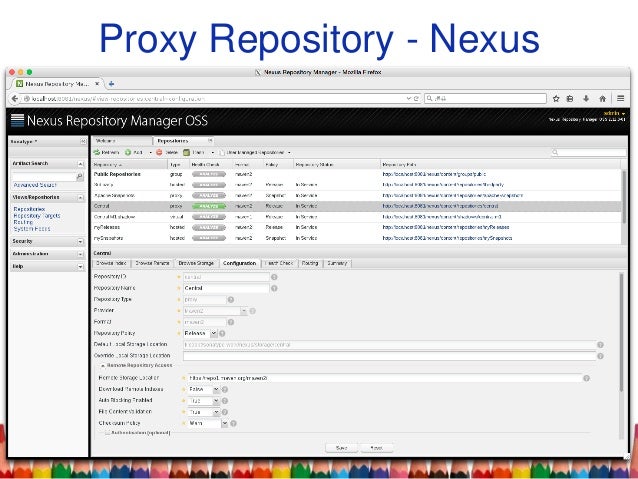The width and height of the screenshot is (638, 479).
Task: Click the green Add repository button
Action: pos(133,152)
